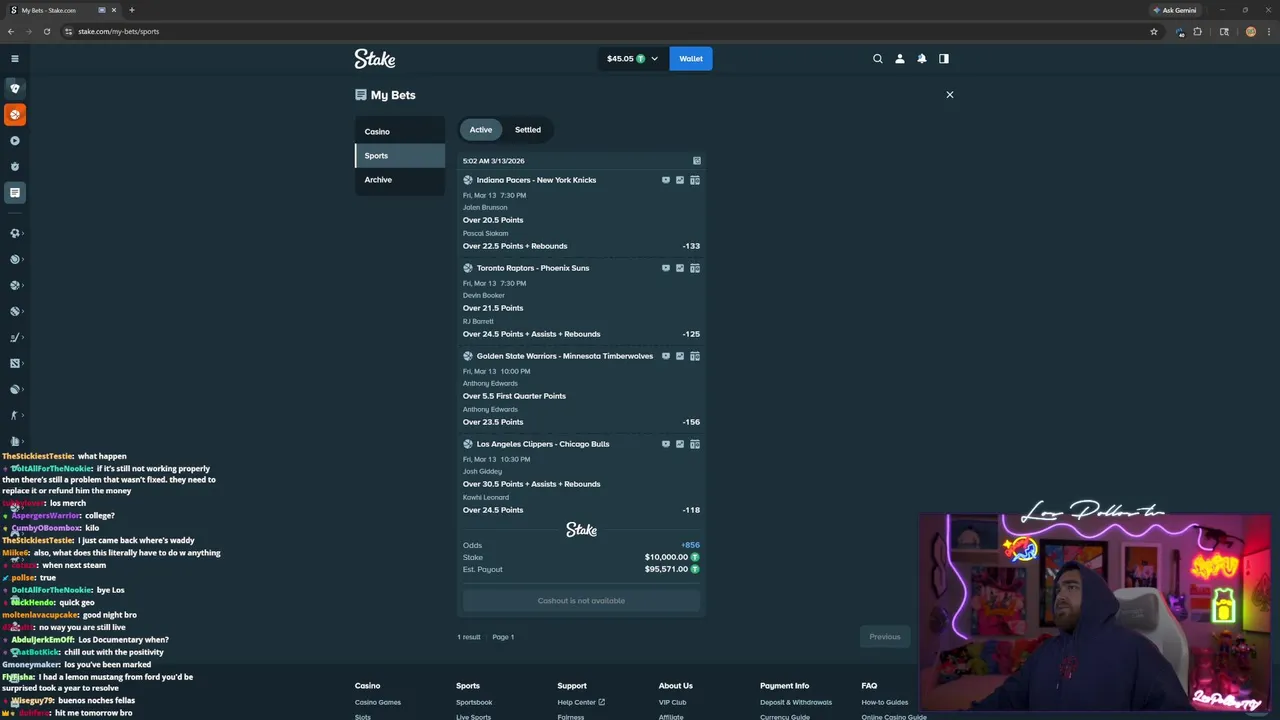
Task: Open a new browser tab with the plus
Action: (x=131, y=10)
